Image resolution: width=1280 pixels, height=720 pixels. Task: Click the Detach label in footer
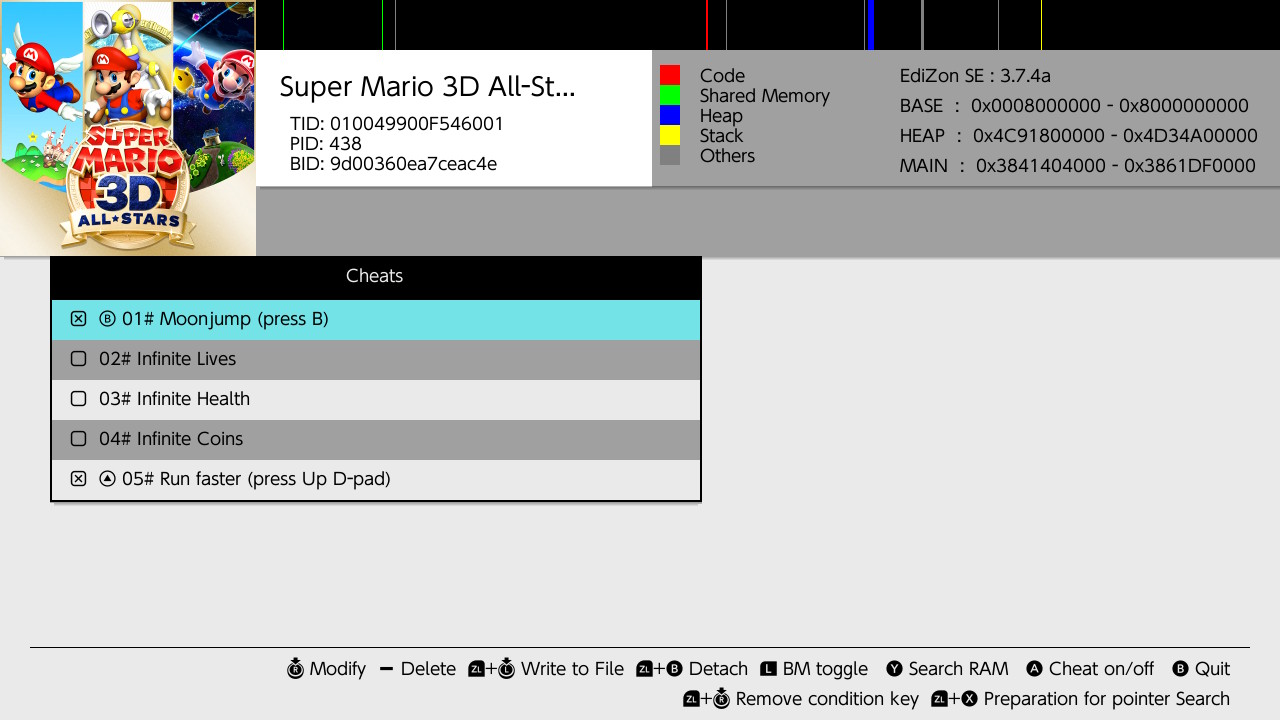point(718,669)
